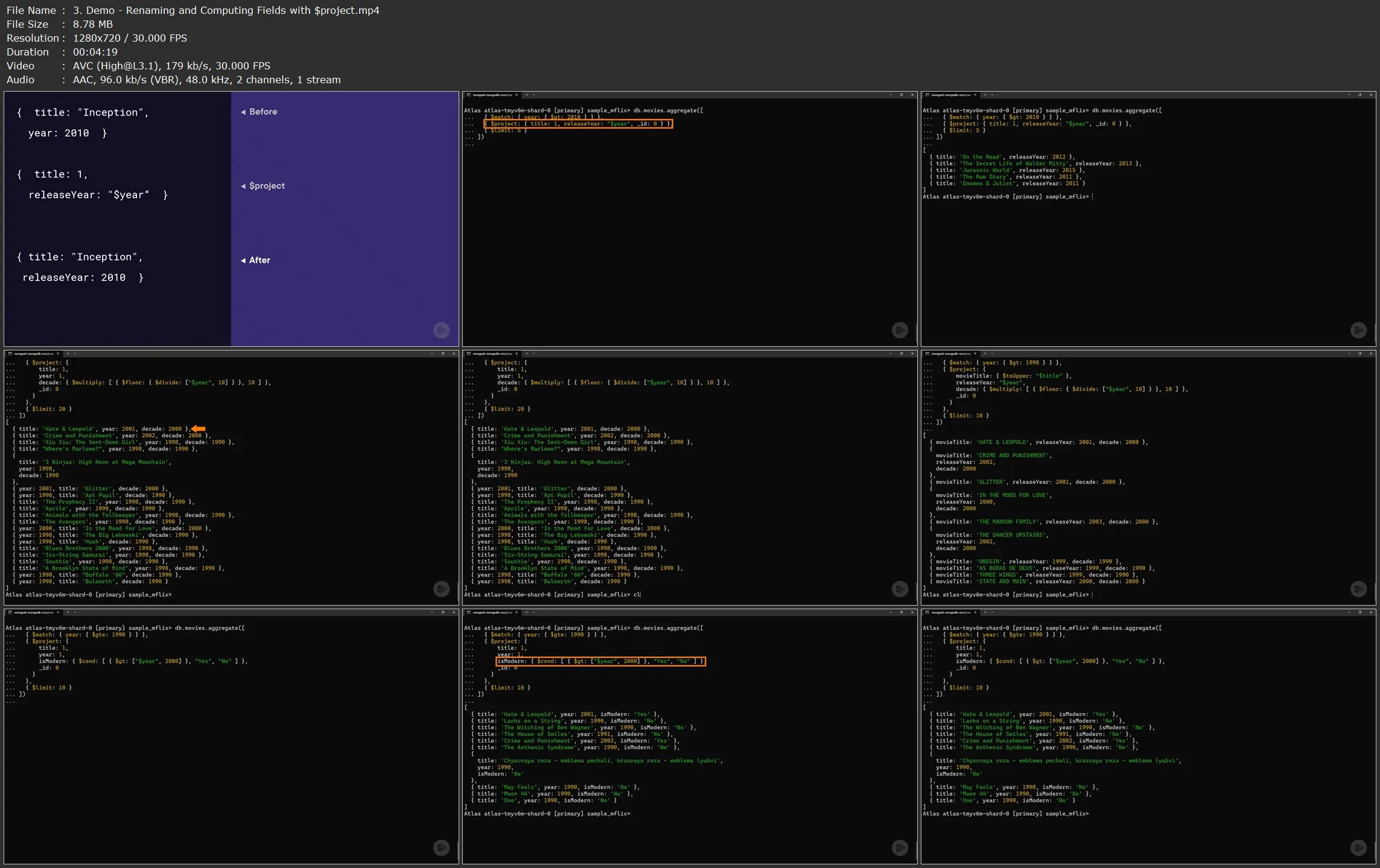Click the After label on the slide
1380x868 pixels.
point(259,260)
